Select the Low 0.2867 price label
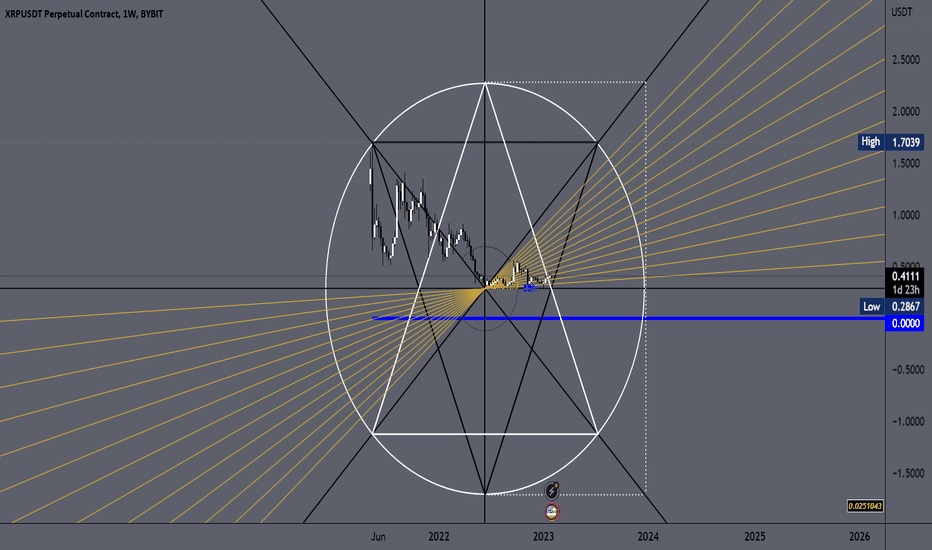This screenshot has width=932, height=550. [x=891, y=307]
